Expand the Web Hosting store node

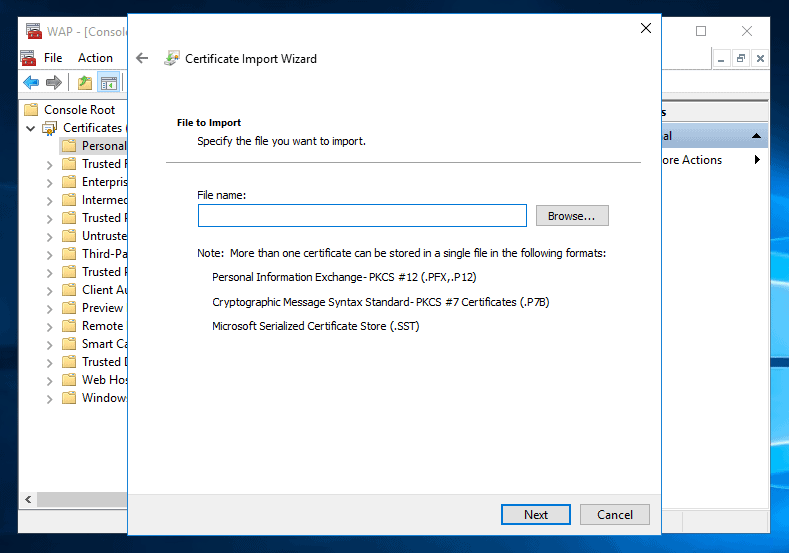(49, 380)
